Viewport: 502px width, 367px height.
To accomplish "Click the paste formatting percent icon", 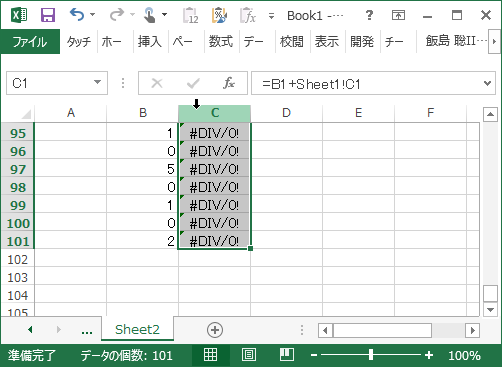I will 219,15.
